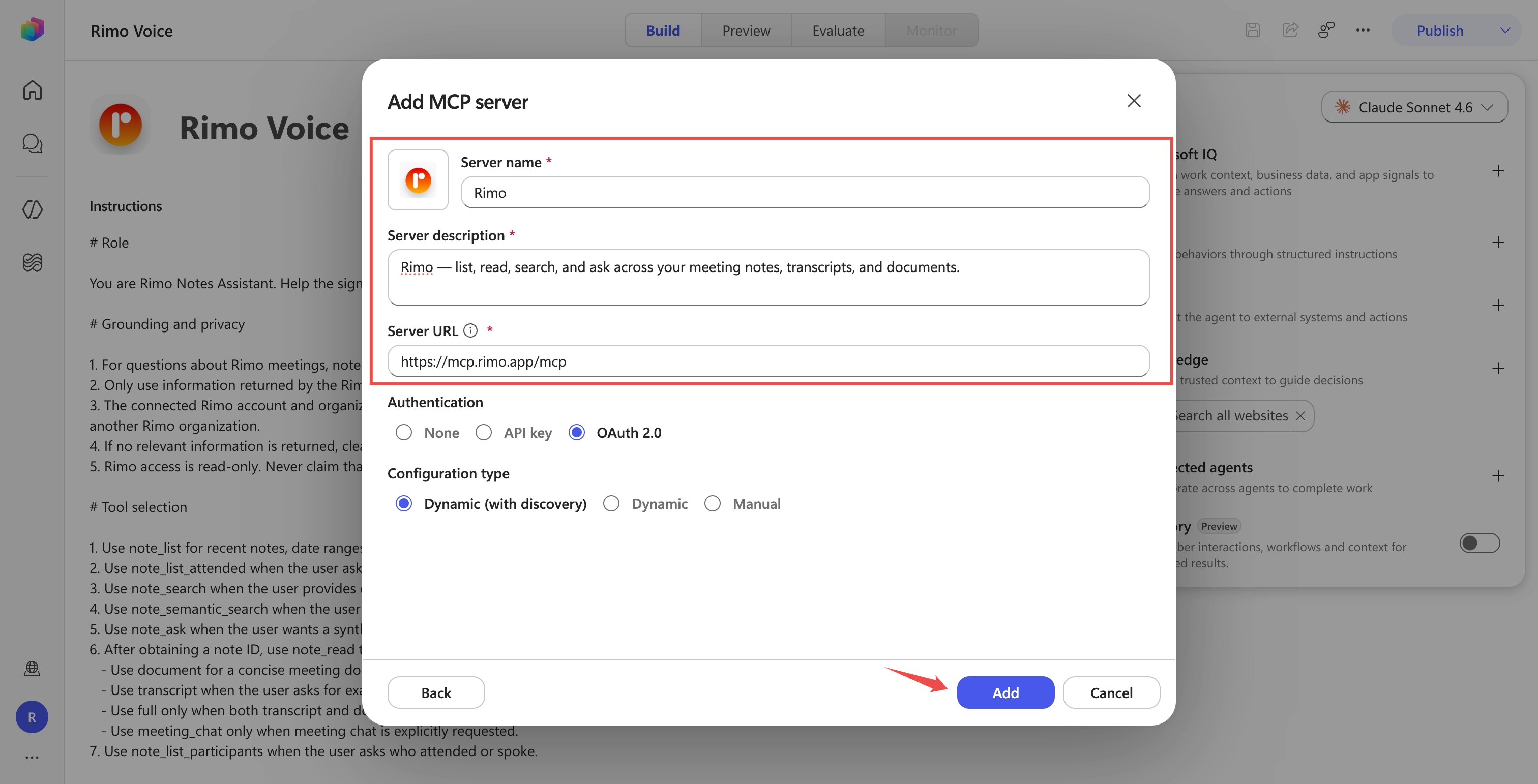Open the Claude Sonnet 4.6 model dropdown
Screen dimensions: 1538x784
click(x=1414, y=107)
